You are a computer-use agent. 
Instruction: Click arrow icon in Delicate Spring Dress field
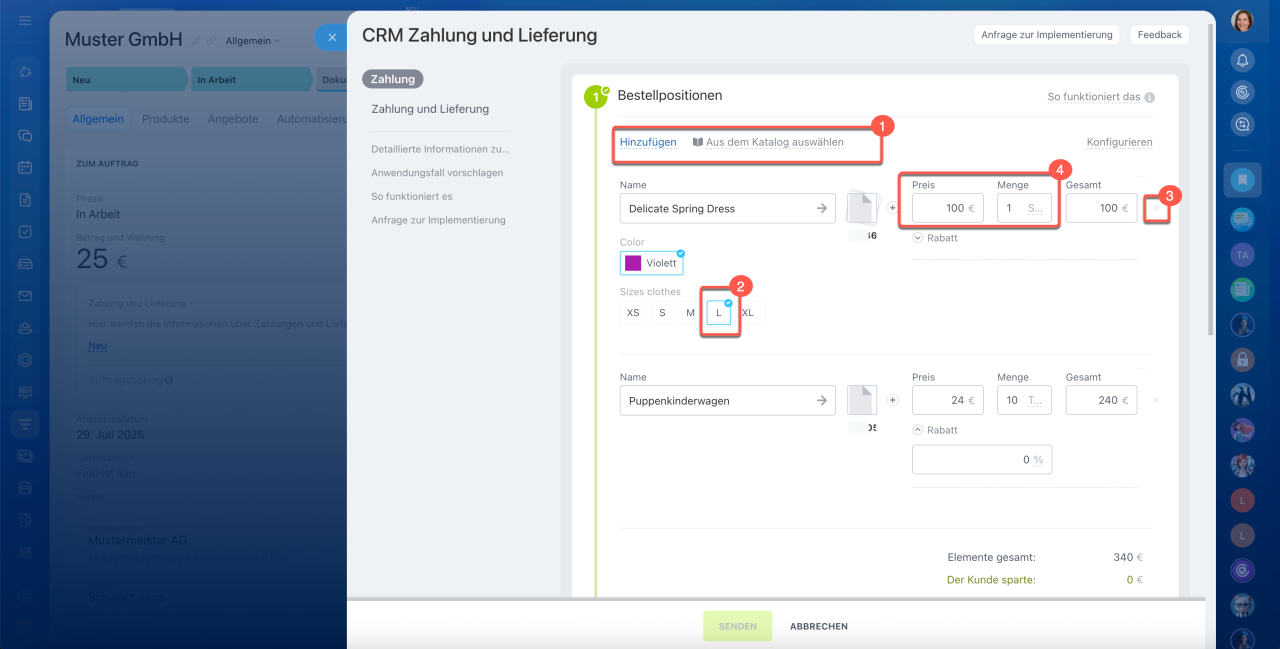coord(821,208)
